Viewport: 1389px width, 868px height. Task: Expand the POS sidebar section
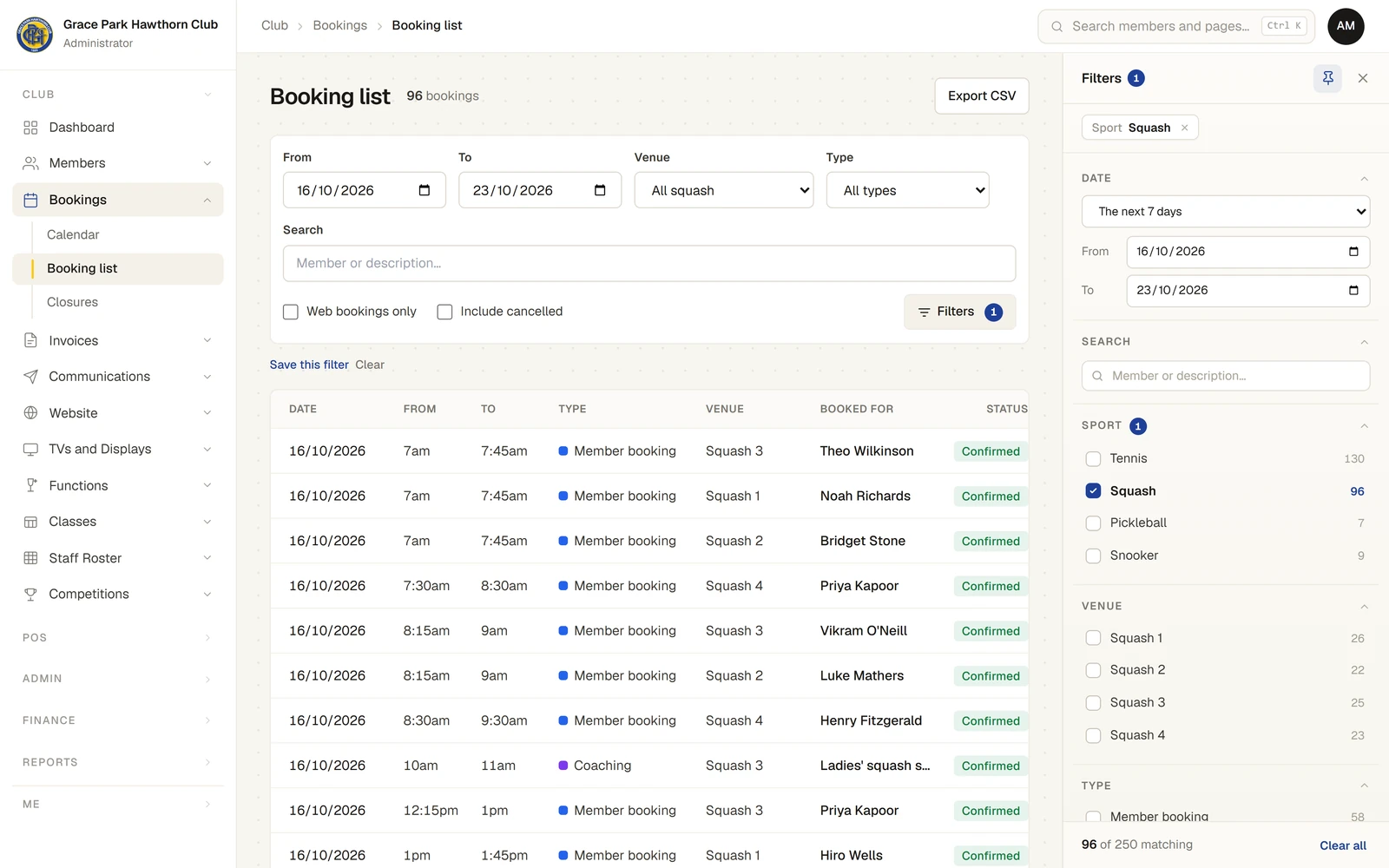118,637
